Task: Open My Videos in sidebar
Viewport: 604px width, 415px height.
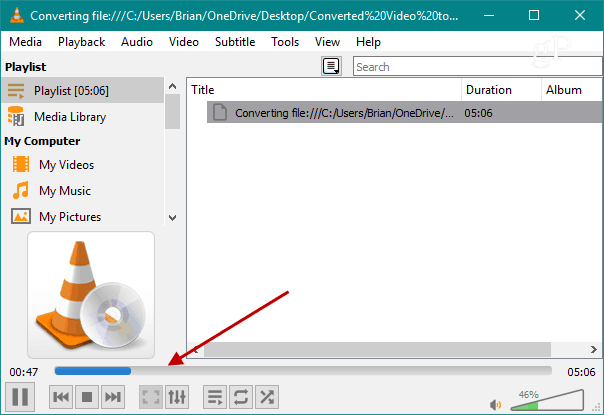Action: (x=82, y=165)
